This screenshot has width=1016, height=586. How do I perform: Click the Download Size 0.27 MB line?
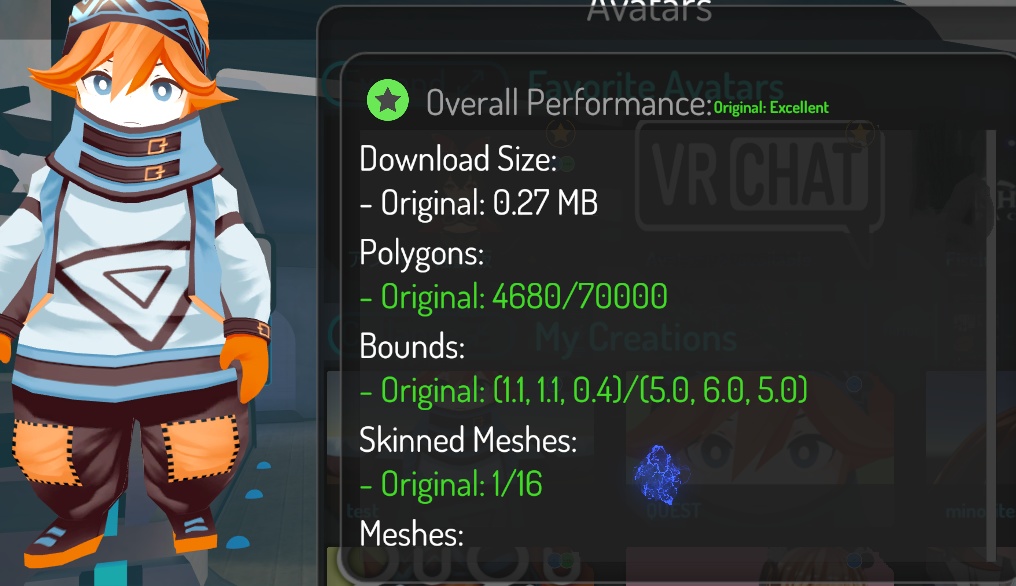pyautogui.click(x=479, y=203)
